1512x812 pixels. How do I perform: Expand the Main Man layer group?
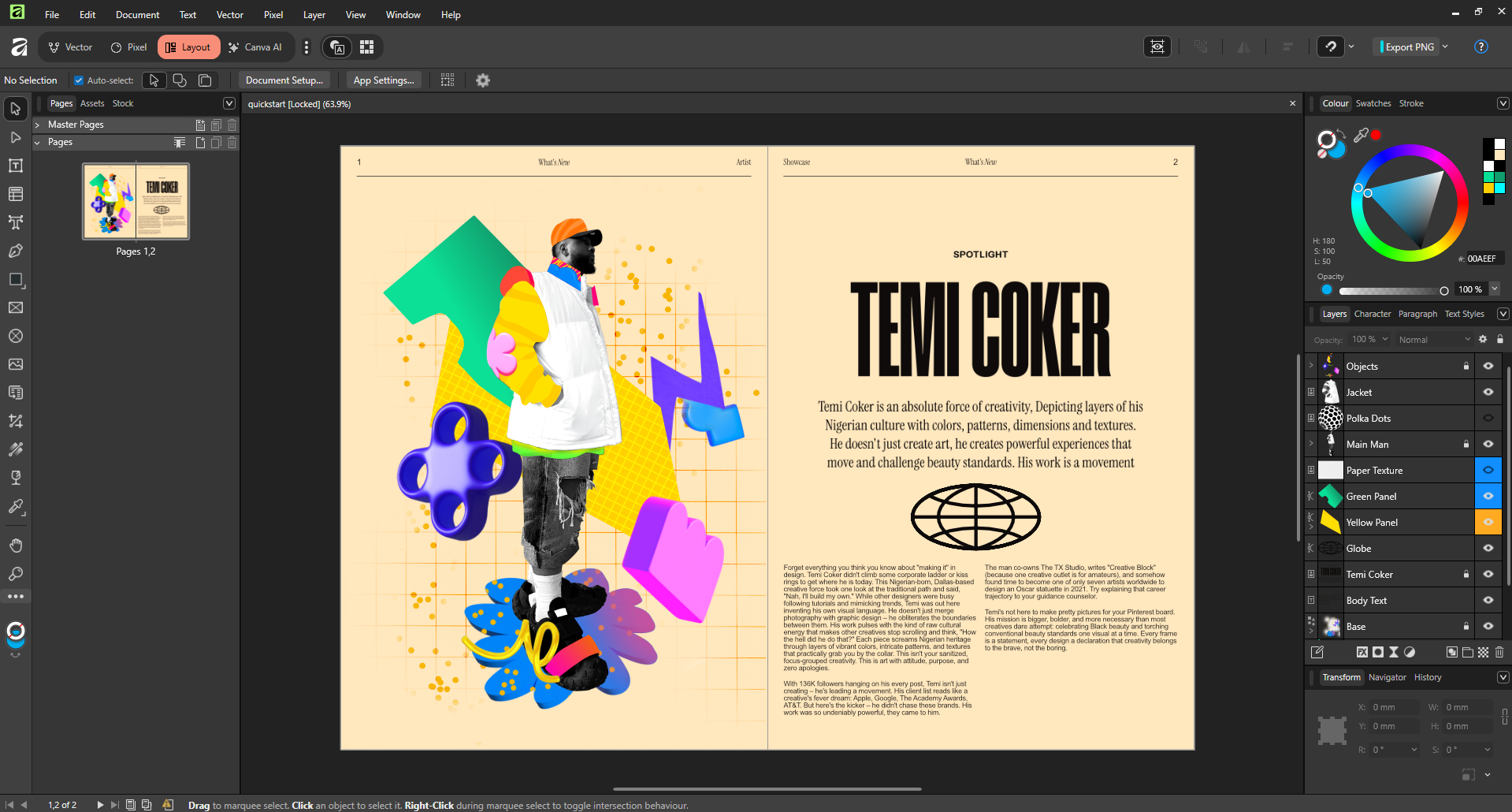pos(1311,444)
